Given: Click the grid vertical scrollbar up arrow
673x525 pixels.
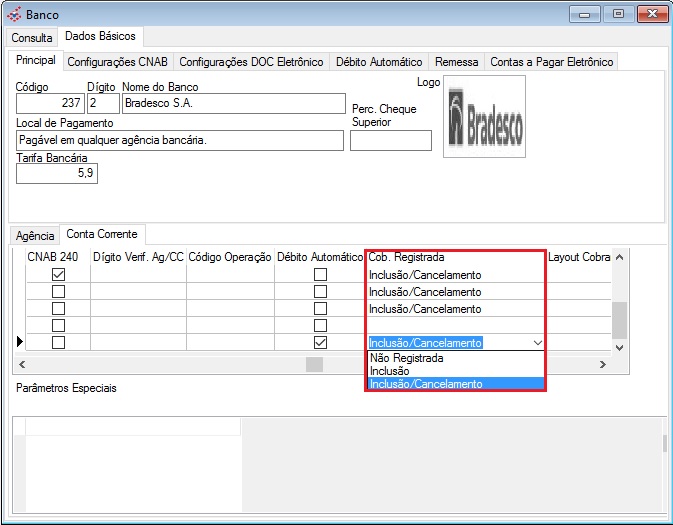Looking at the screenshot, I should [x=619, y=258].
